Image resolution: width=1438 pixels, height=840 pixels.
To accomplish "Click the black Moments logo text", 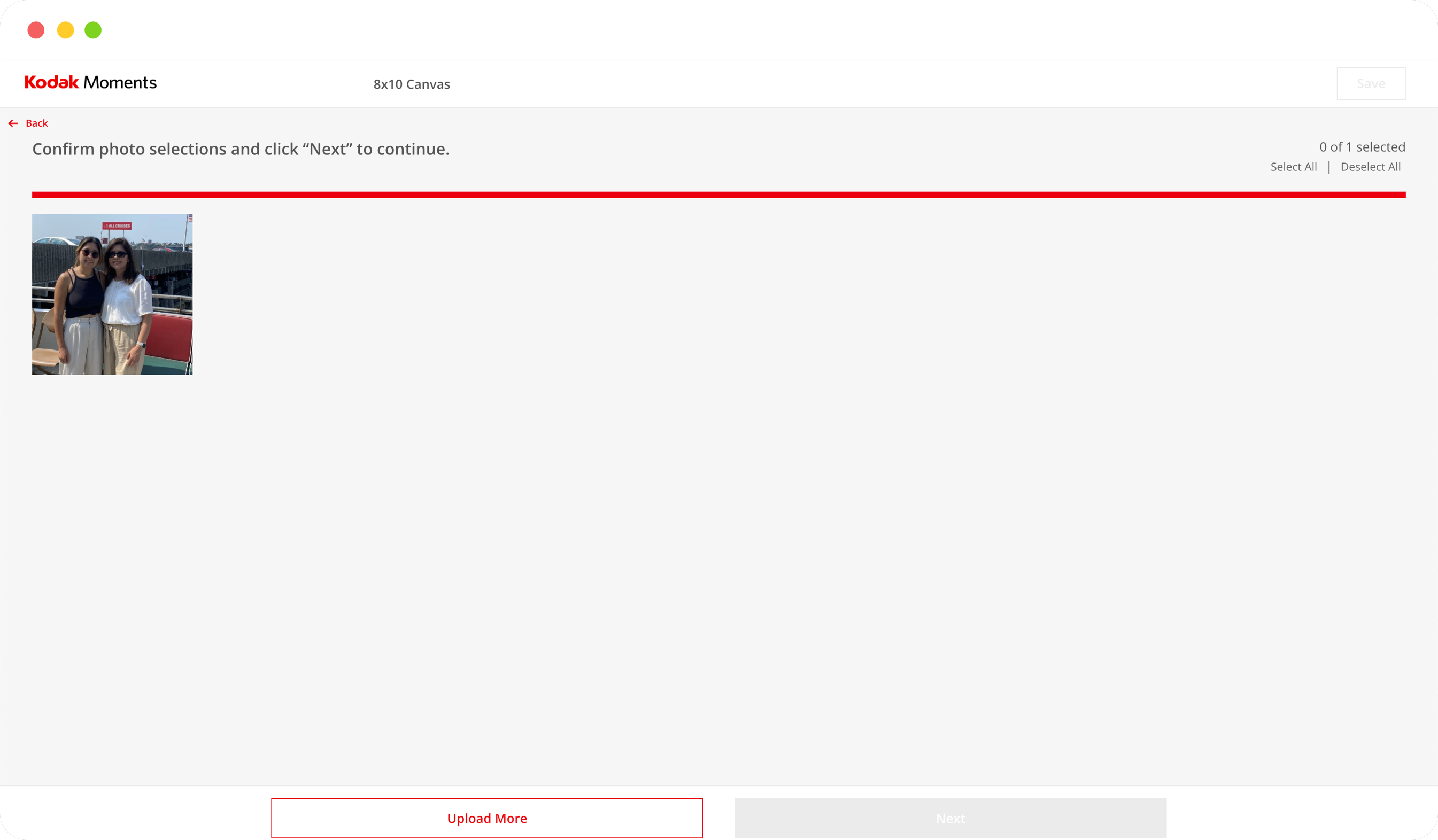I will point(120,83).
